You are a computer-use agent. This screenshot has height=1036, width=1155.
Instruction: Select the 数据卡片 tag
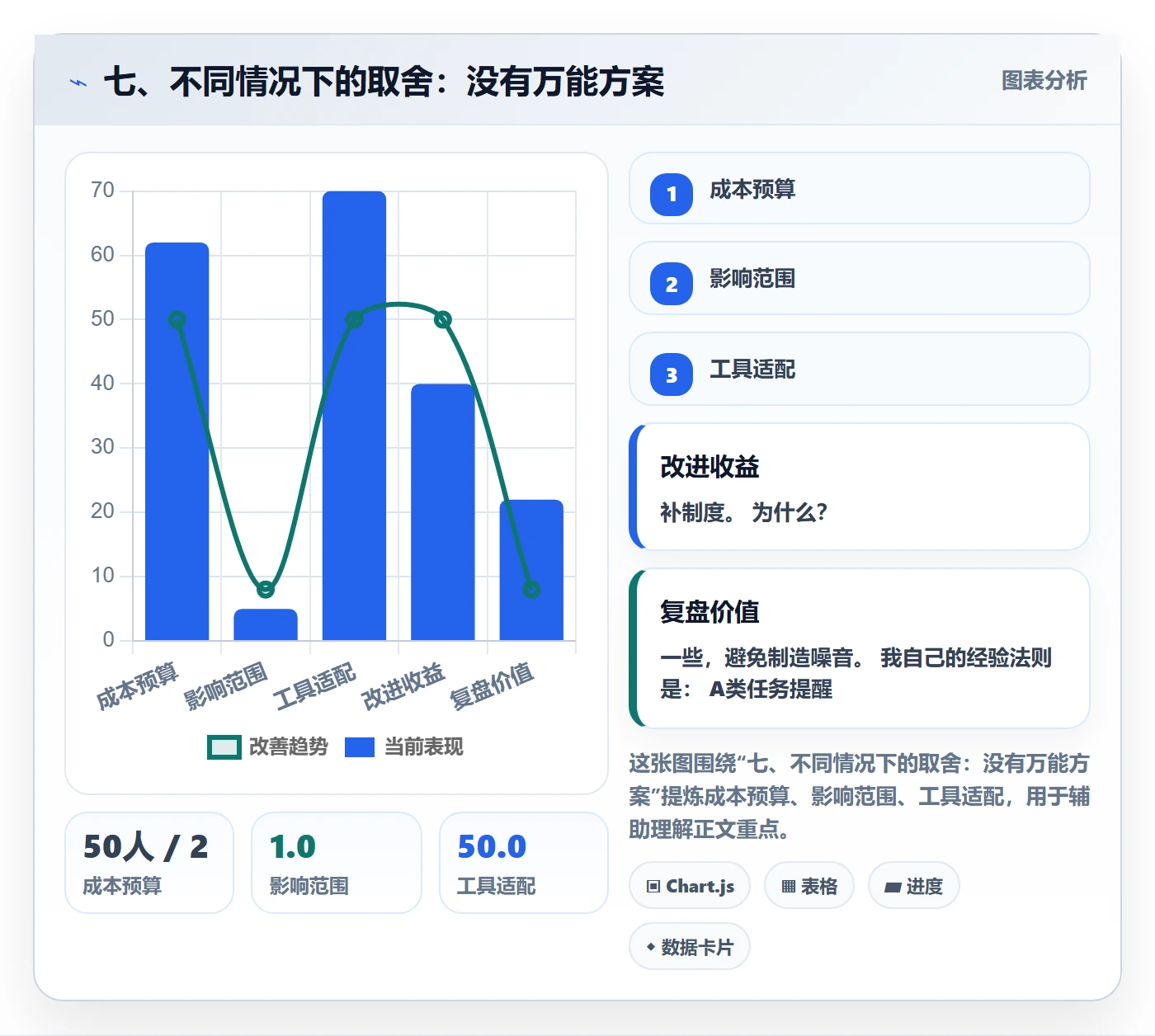tap(690, 947)
